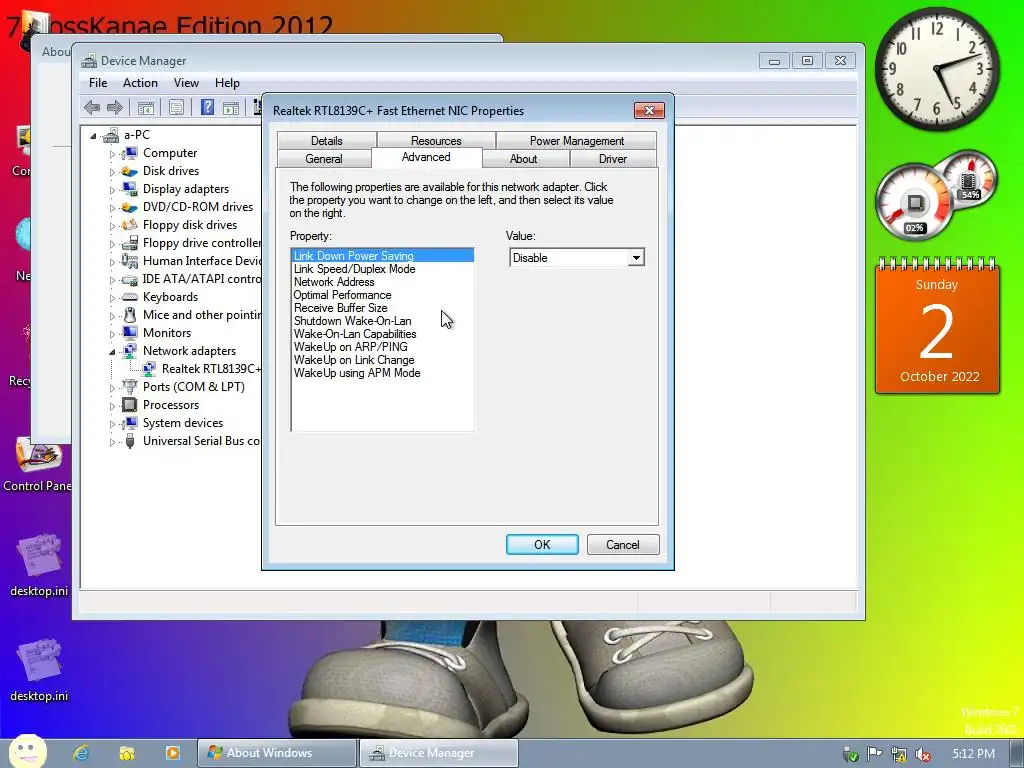Open Internet Explorer from the taskbar
Viewport: 1024px width, 768px height.
click(x=81, y=753)
